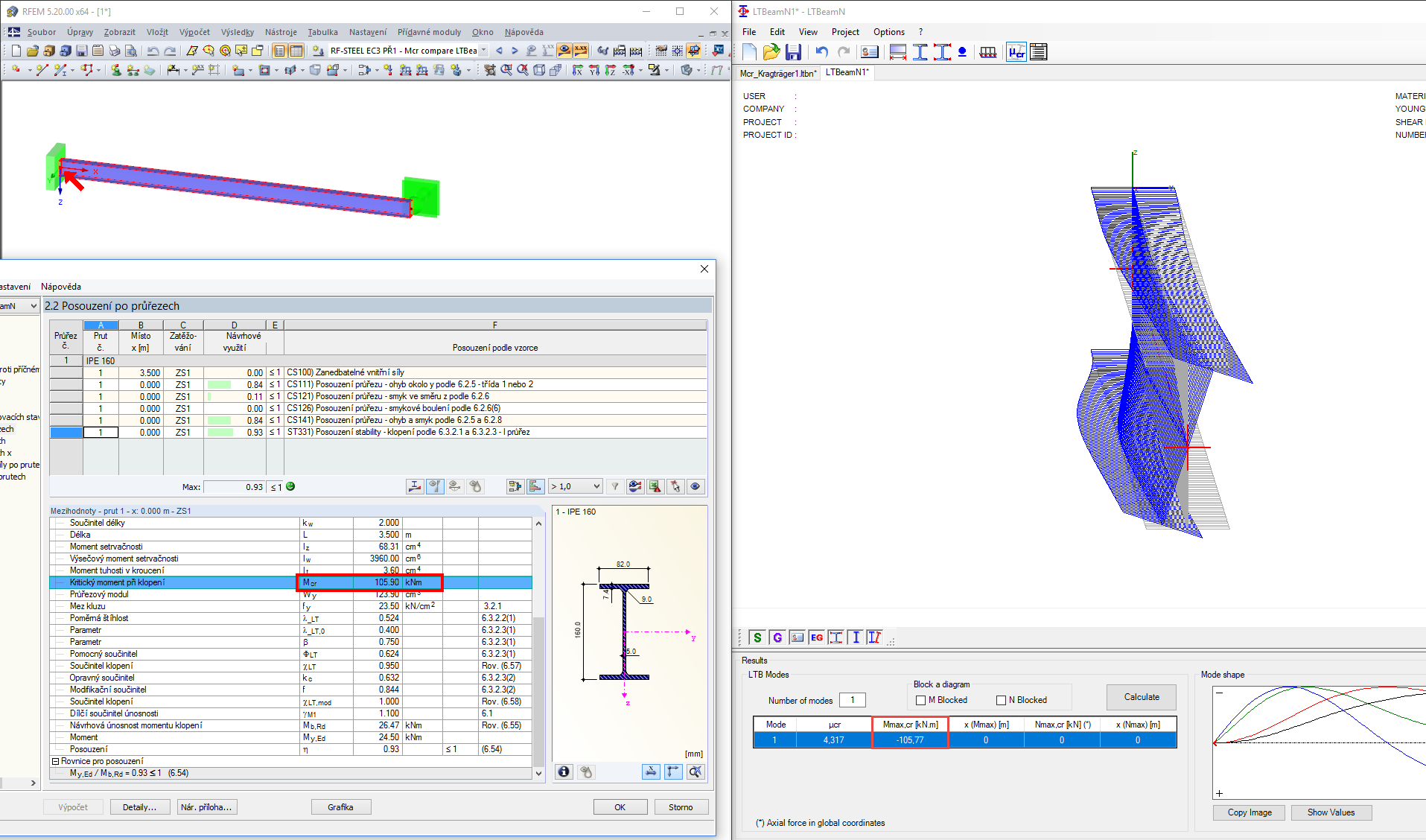Click the Number of modes input field
1426x840 pixels.
tap(852, 700)
